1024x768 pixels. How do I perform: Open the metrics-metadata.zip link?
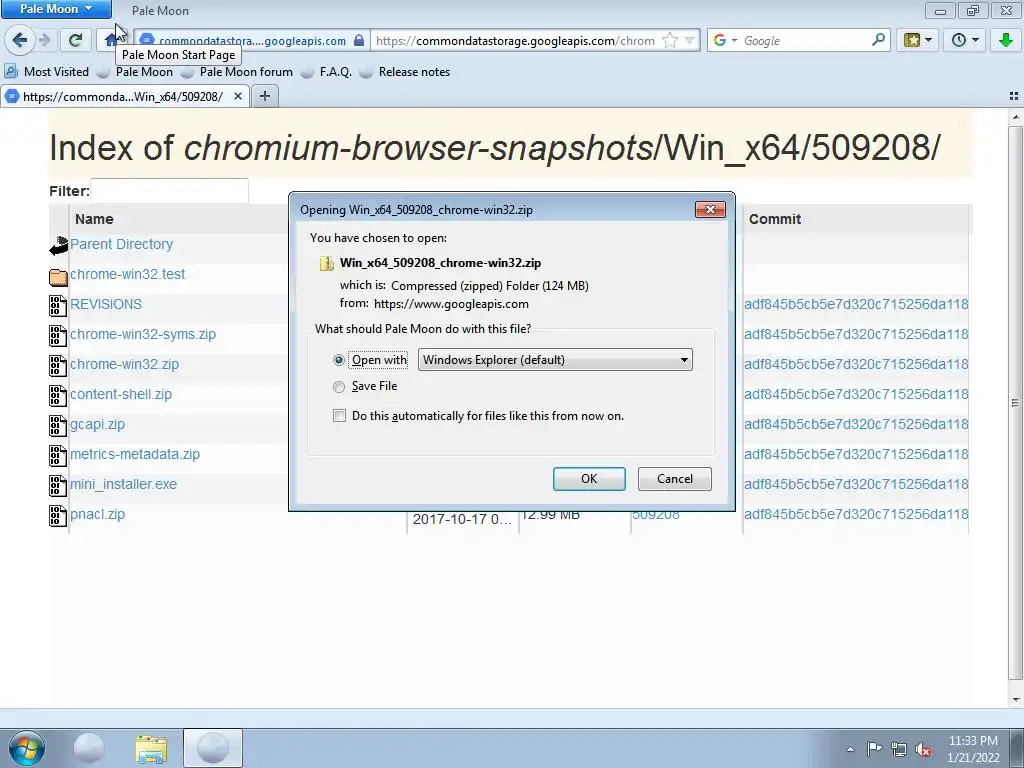[135, 455]
